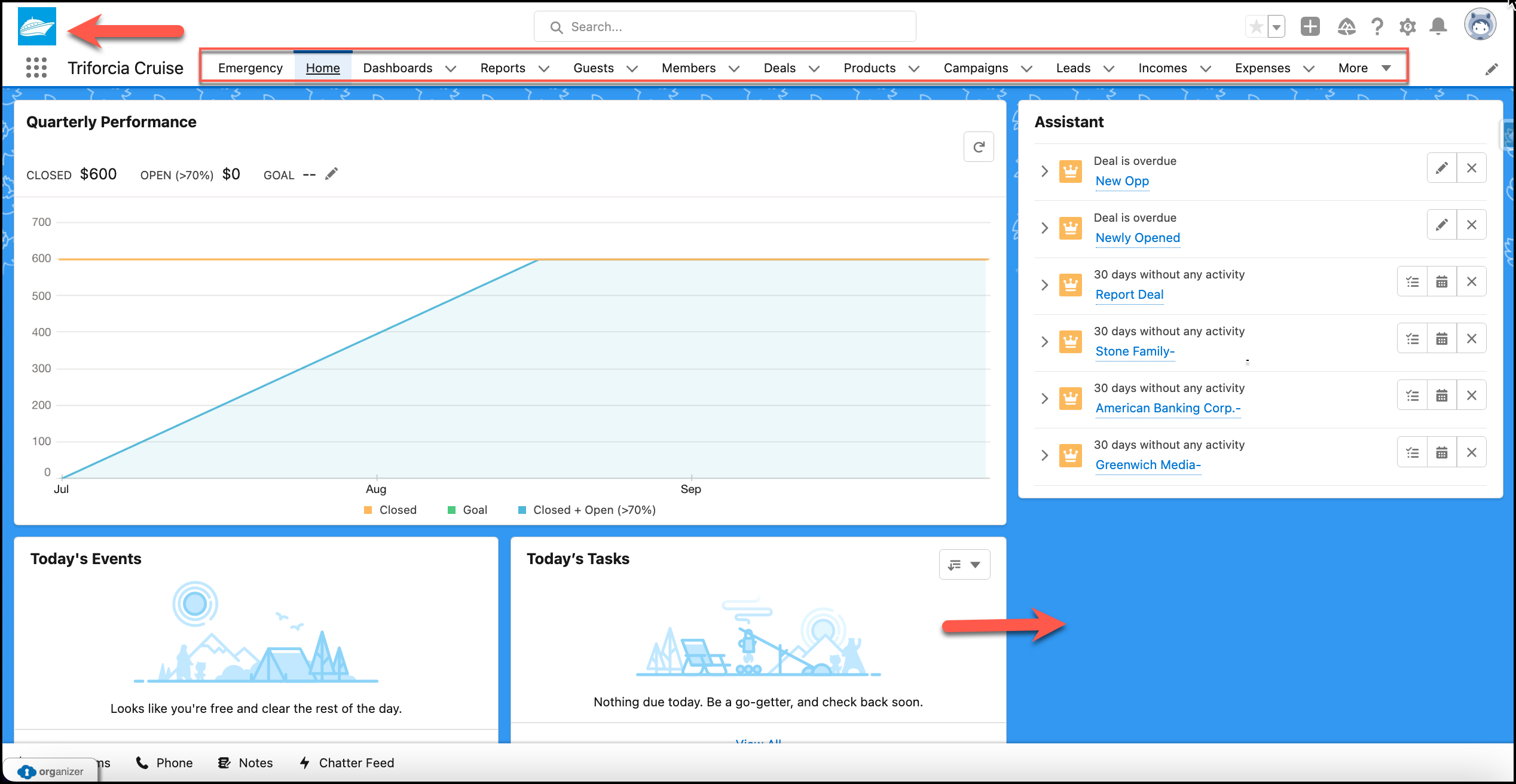The height and width of the screenshot is (784, 1516).
Task: Create a task for Report Deal
Action: [1413, 281]
